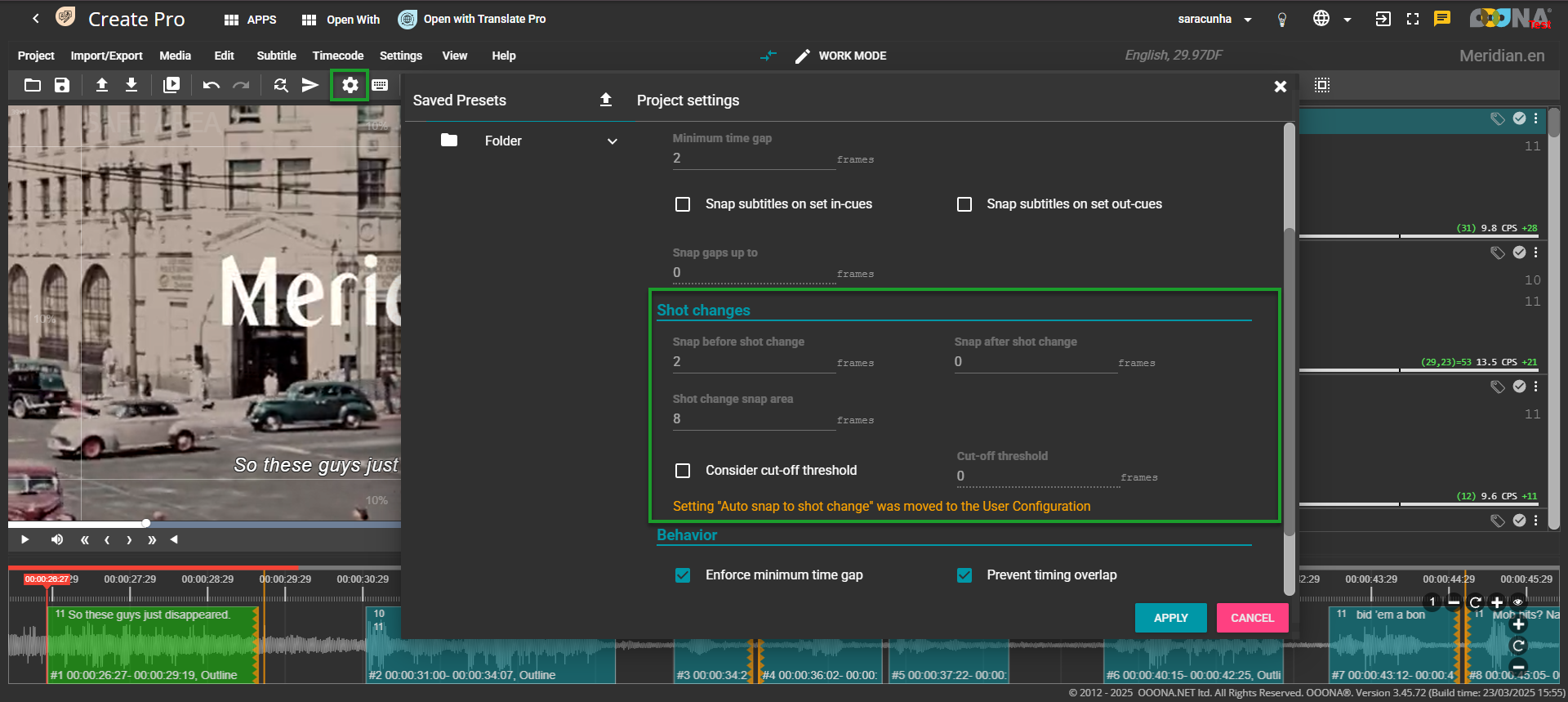Mute the video volume speaker icon

[x=56, y=539]
